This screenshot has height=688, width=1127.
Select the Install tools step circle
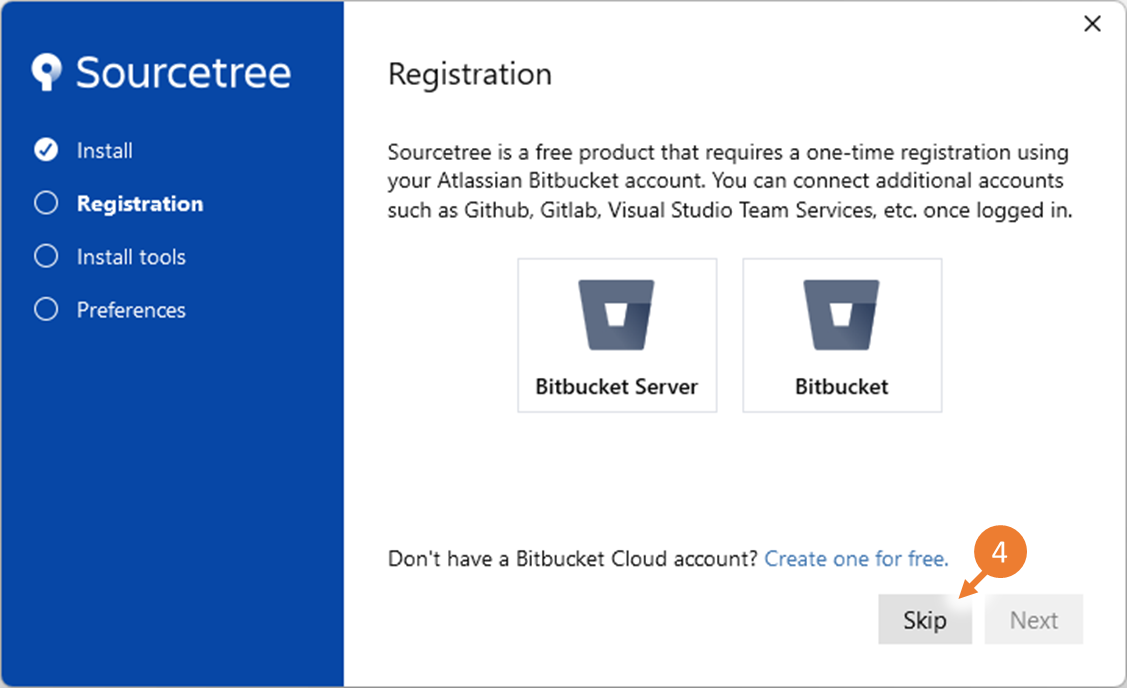click(x=46, y=256)
